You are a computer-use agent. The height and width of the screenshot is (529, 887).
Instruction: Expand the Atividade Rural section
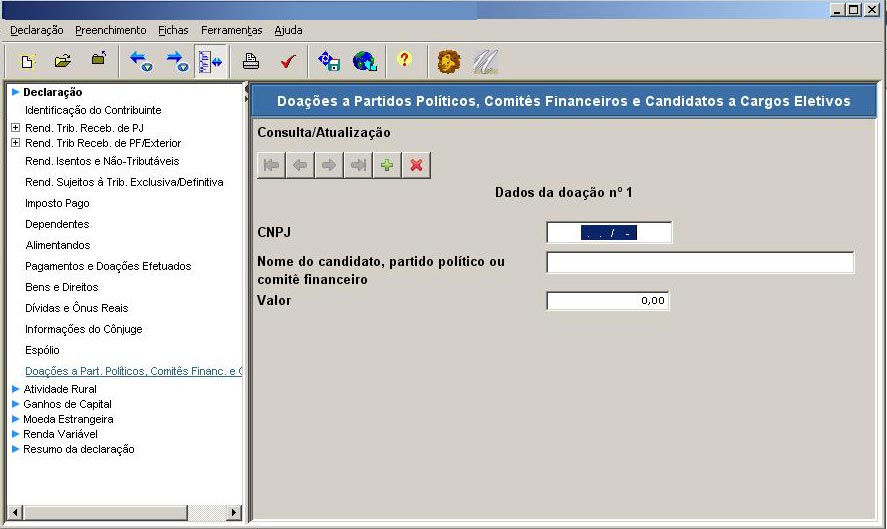point(15,389)
